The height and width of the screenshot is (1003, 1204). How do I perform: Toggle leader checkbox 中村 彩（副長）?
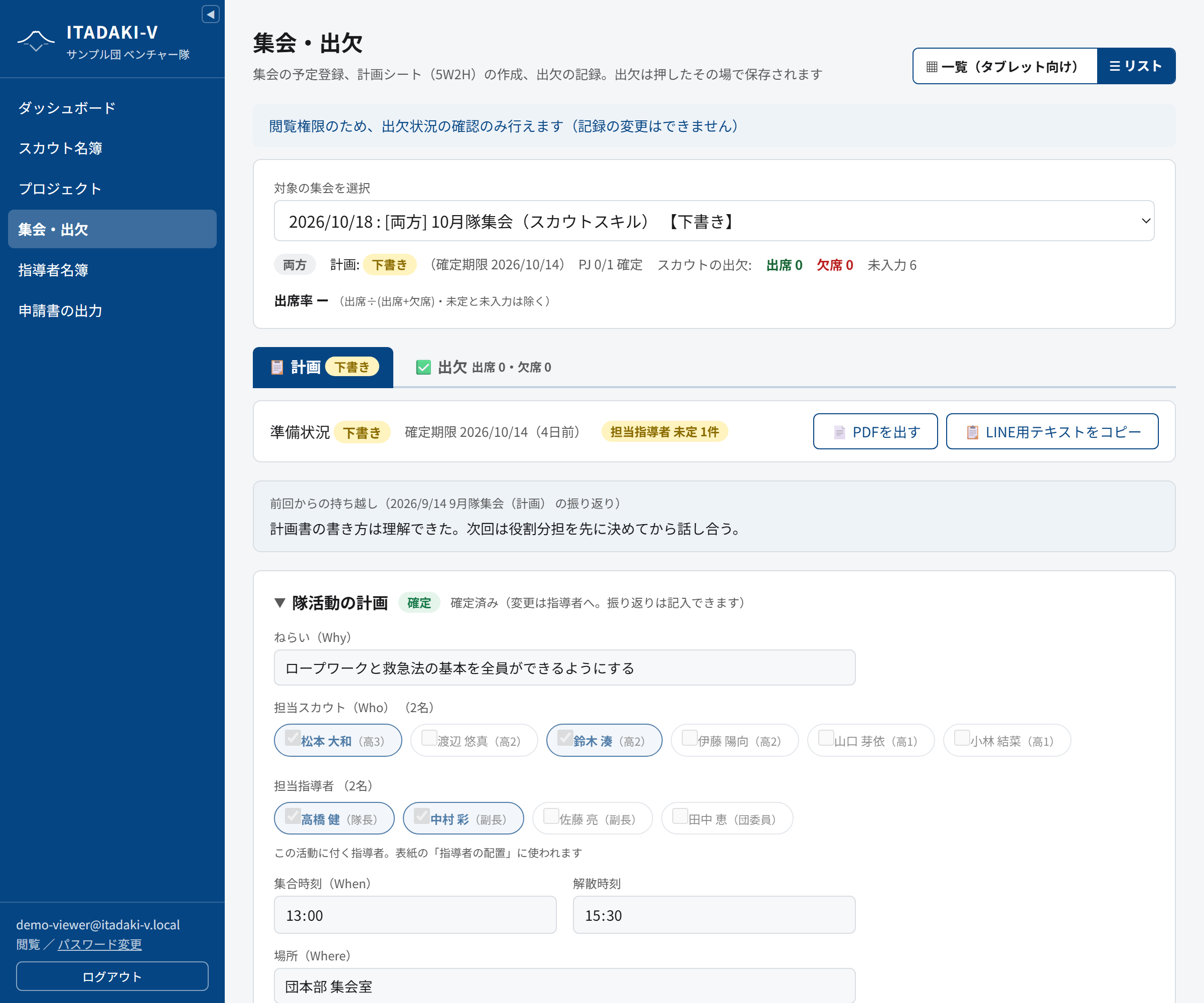pos(421,815)
